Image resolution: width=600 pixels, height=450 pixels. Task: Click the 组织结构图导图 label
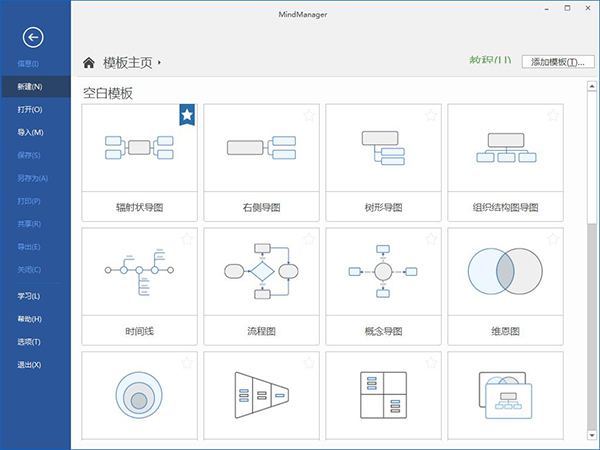[505, 207]
